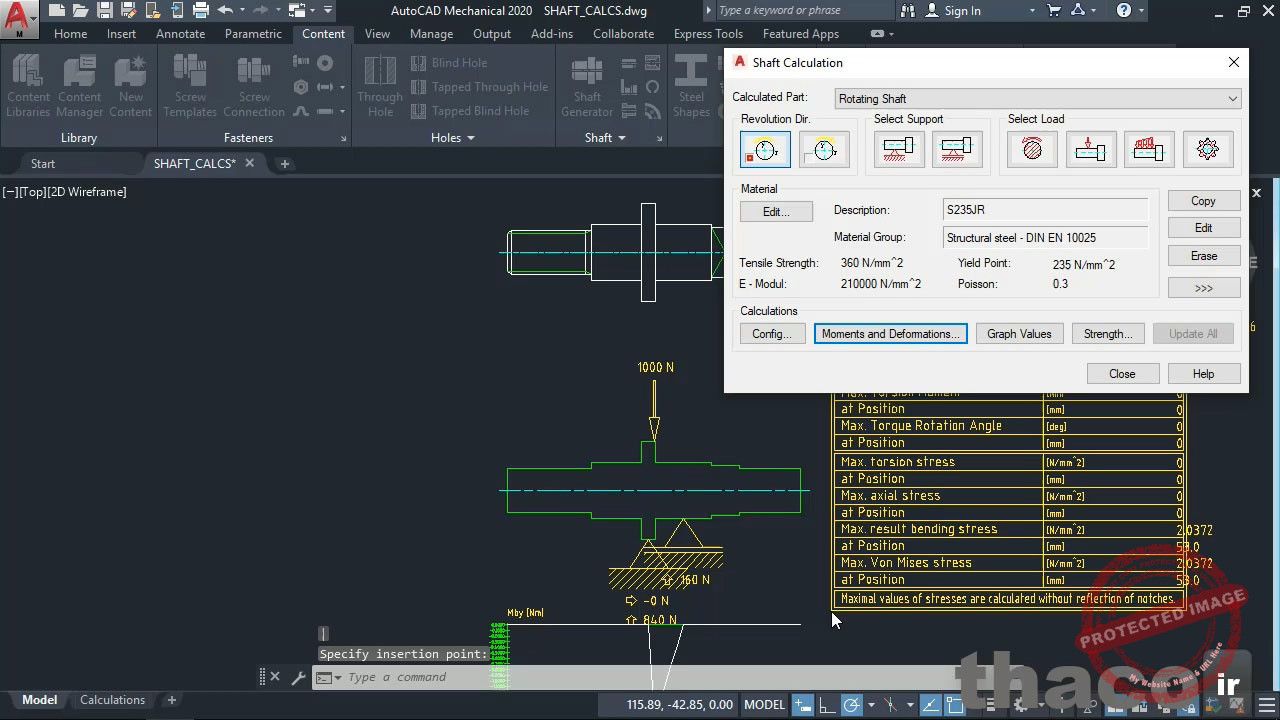
Task: Click the Config... button
Action: pyautogui.click(x=772, y=334)
